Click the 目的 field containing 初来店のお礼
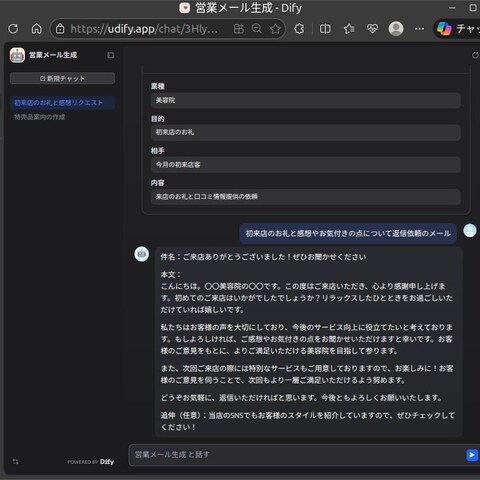This screenshot has height=480, width=480. click(x=306, y=132)
